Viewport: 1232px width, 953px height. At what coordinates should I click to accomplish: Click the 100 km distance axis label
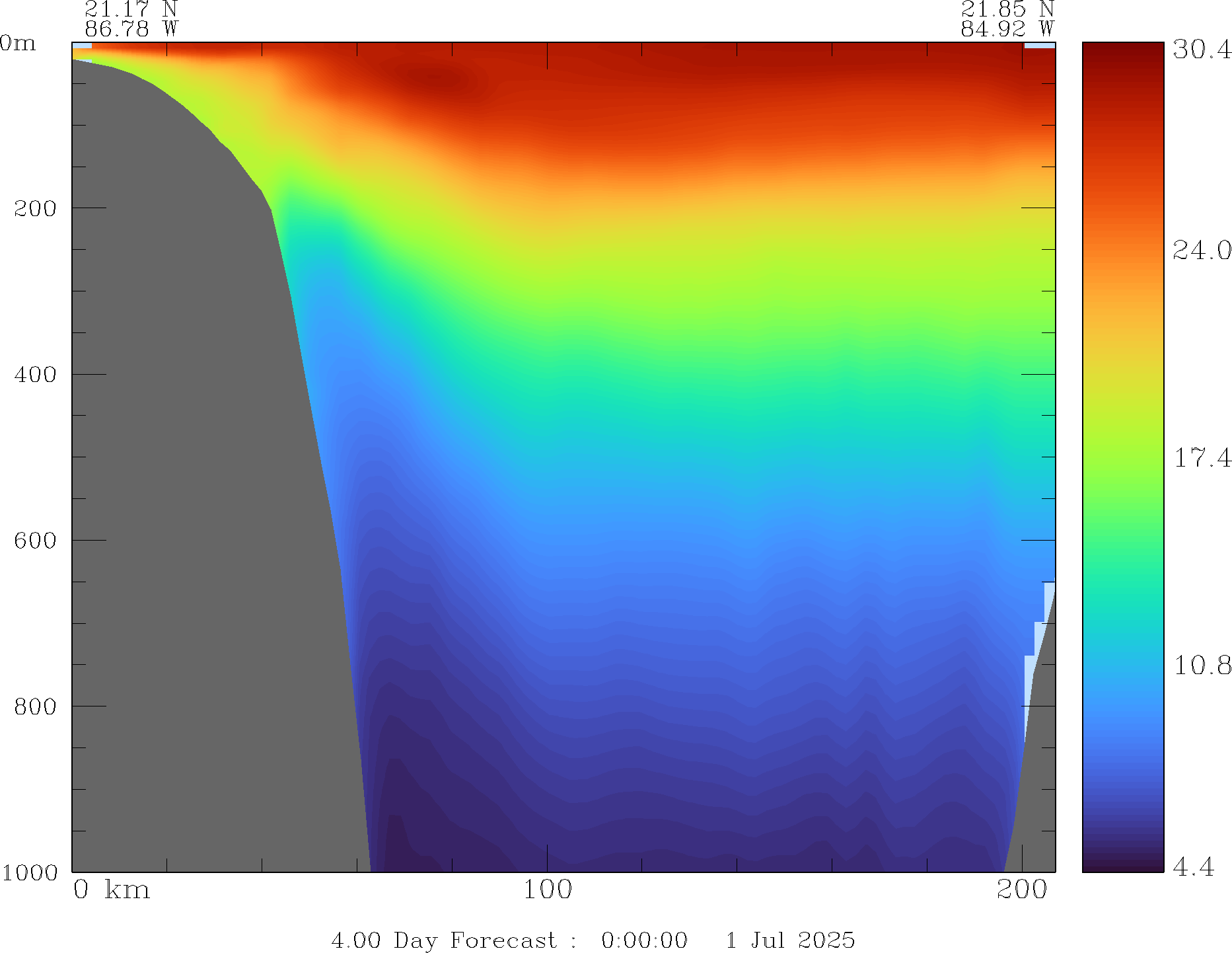coord(547,890)
